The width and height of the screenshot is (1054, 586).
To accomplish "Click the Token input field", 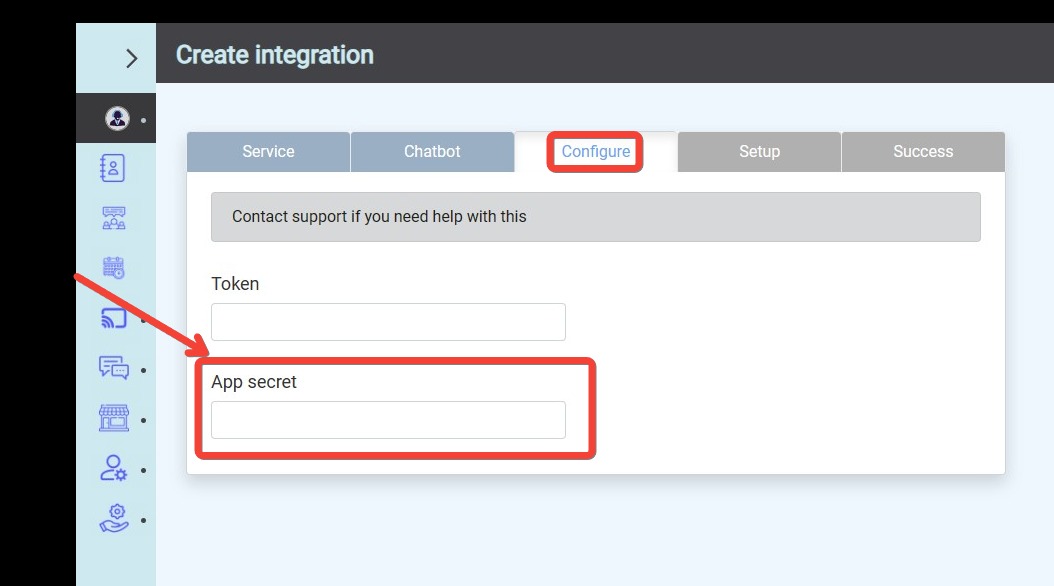I will (x=388, y=322).
